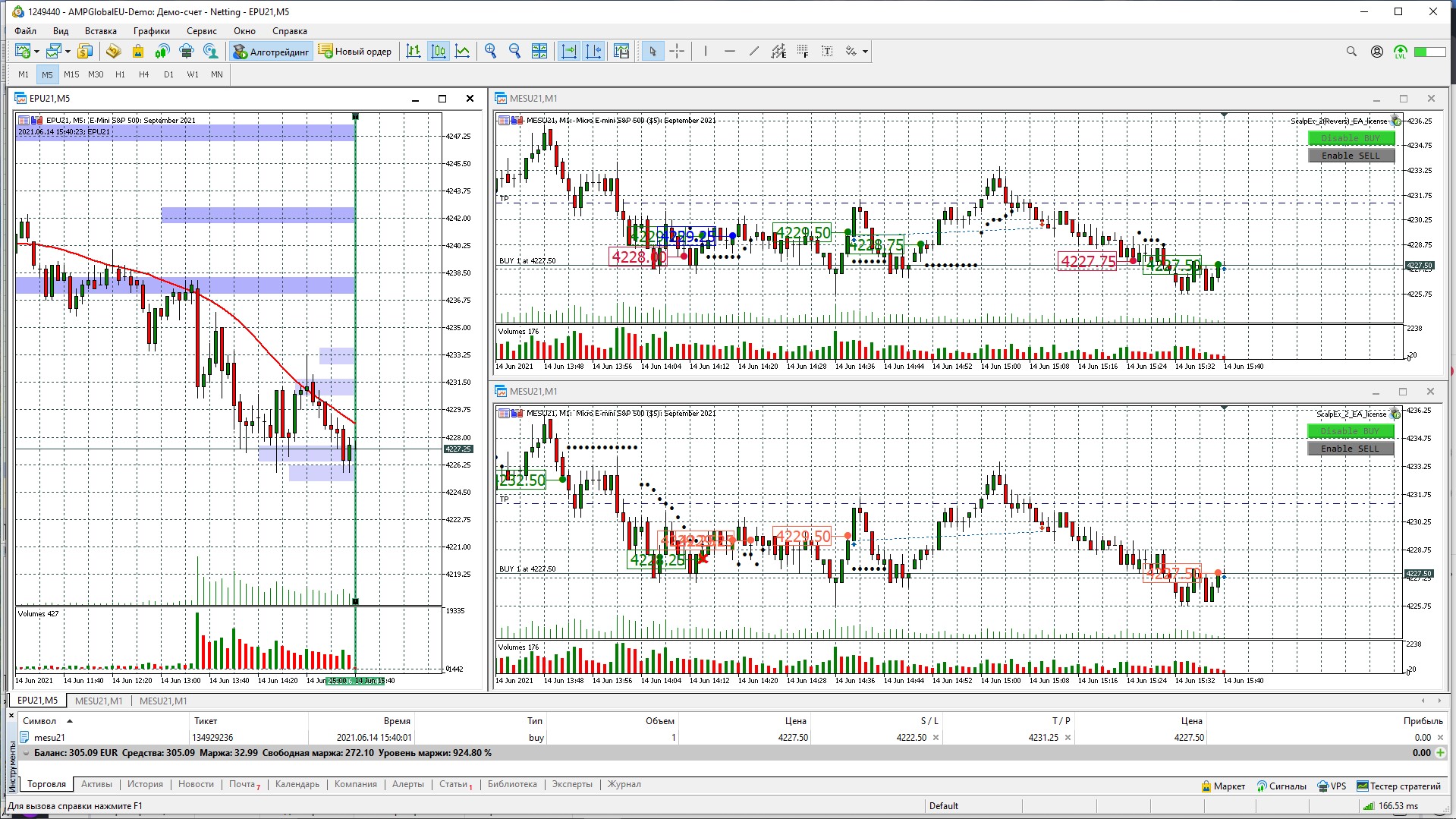Zoom in the chart with magnifier plus
Viewport: 1456px width, 819px height.
[x=491, y=52]
